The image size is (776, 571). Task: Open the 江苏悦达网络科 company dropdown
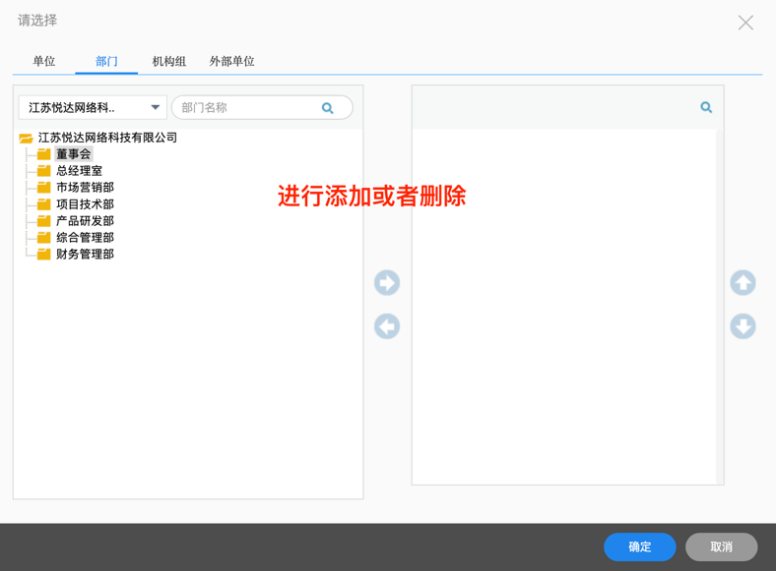(x=93, y=108)
